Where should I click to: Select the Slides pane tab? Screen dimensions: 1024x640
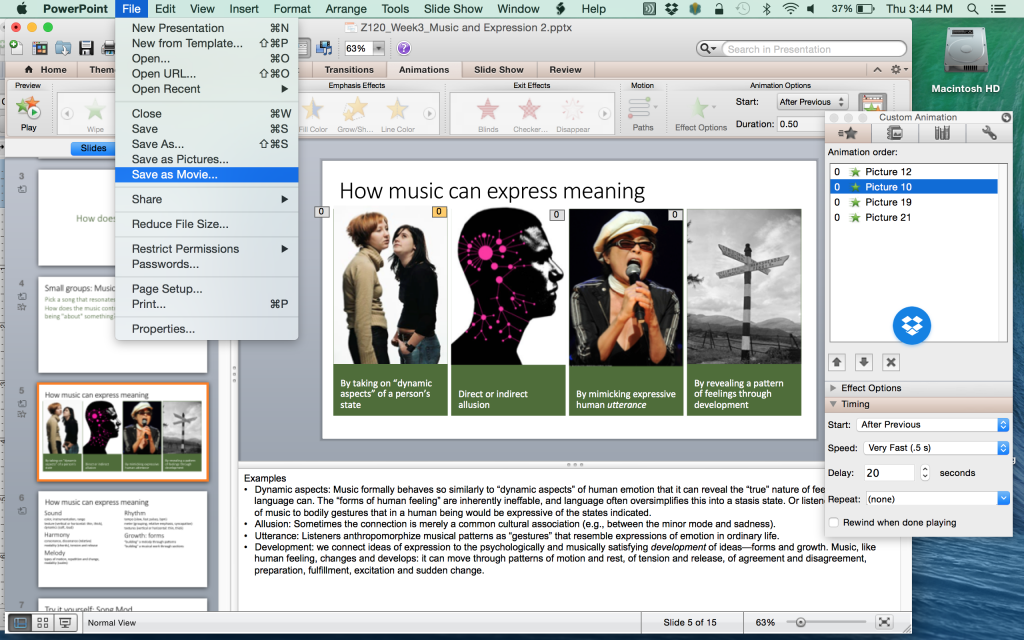coord(93,148)
